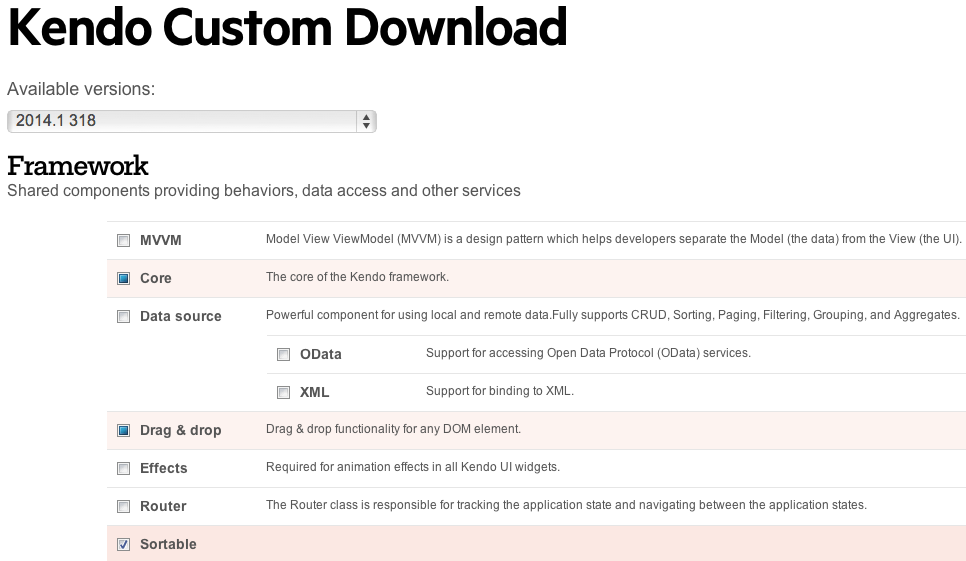Viewport: 966px width, 561px height.
Task: Select the Sortable label
Action: pyautogui.click(x=168, y=544)
